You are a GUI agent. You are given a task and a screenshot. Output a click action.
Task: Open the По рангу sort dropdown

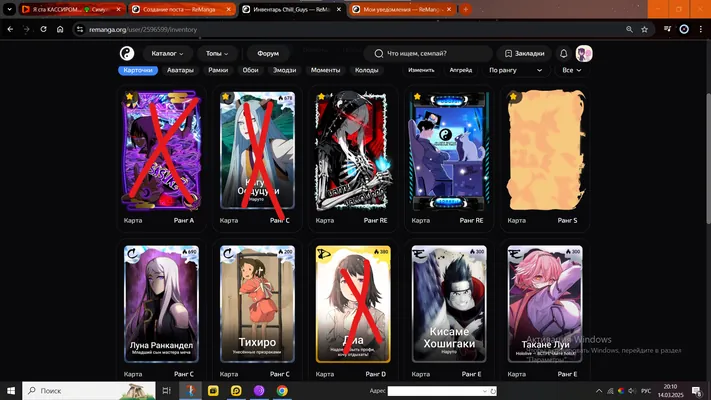(x=516, y=70)
